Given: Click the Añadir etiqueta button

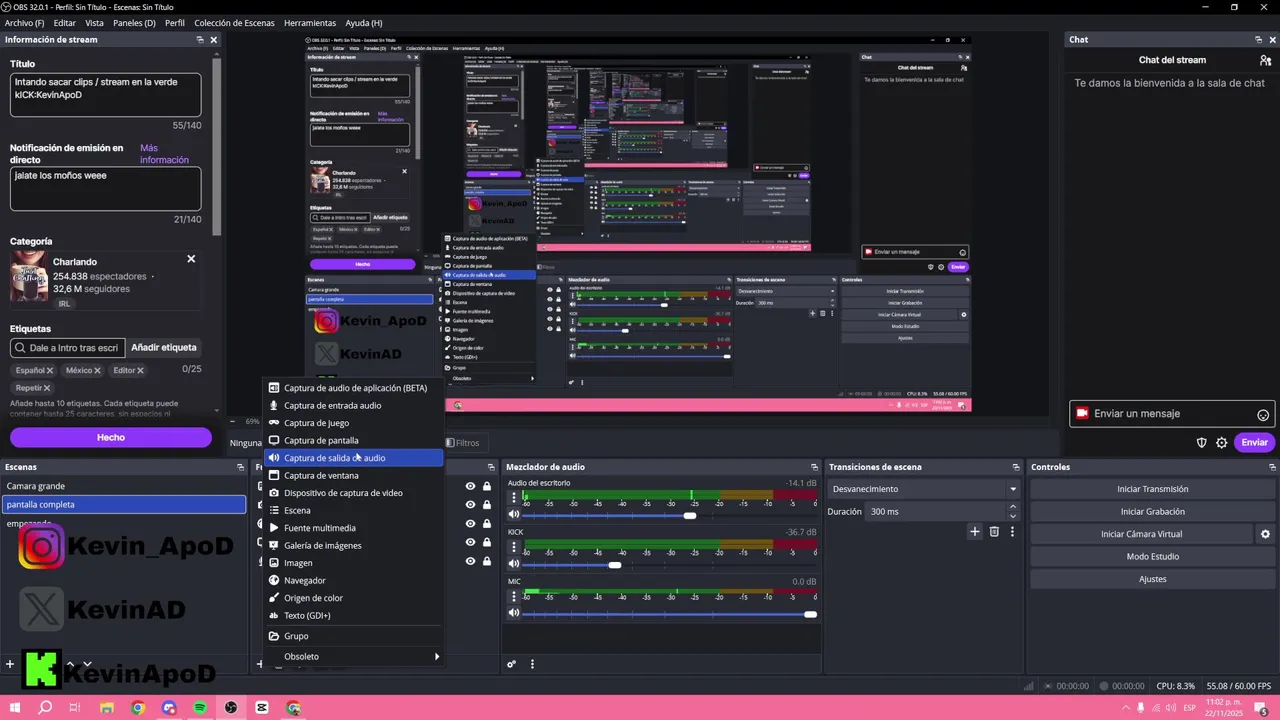Looking at the screenshot, I should [x=164, y=348].
